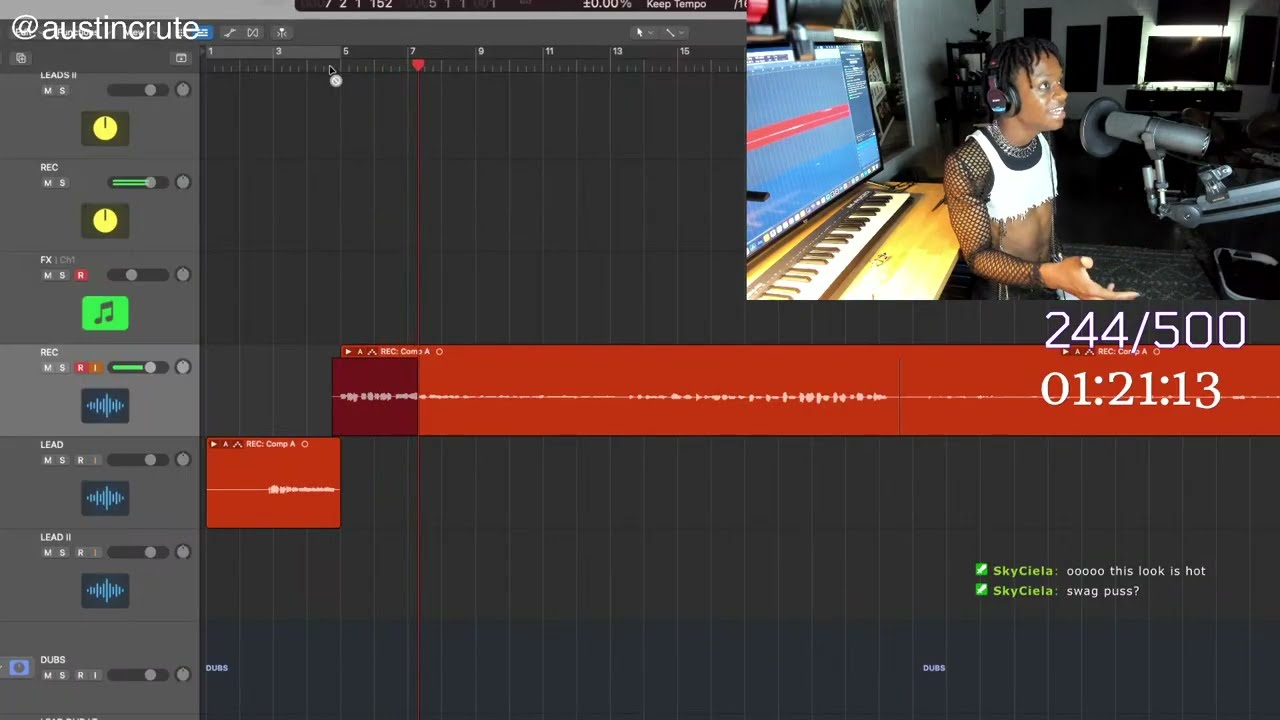Click the circle icon on REC take folder header
The height and width of the screenshot is (720, 1280).
pos(439,352)
